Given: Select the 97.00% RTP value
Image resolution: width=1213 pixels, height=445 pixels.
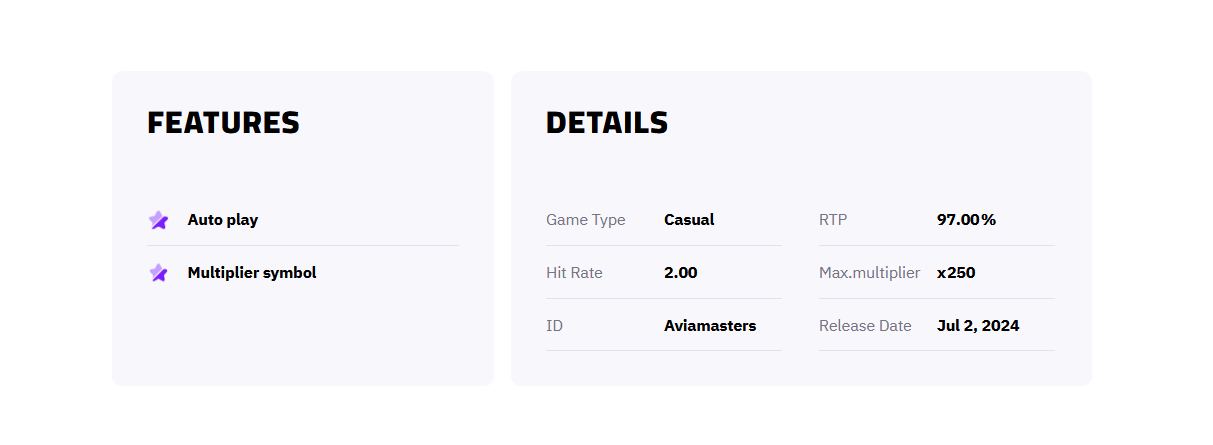Looking at the screenshot, I should (x=966, y=220).
